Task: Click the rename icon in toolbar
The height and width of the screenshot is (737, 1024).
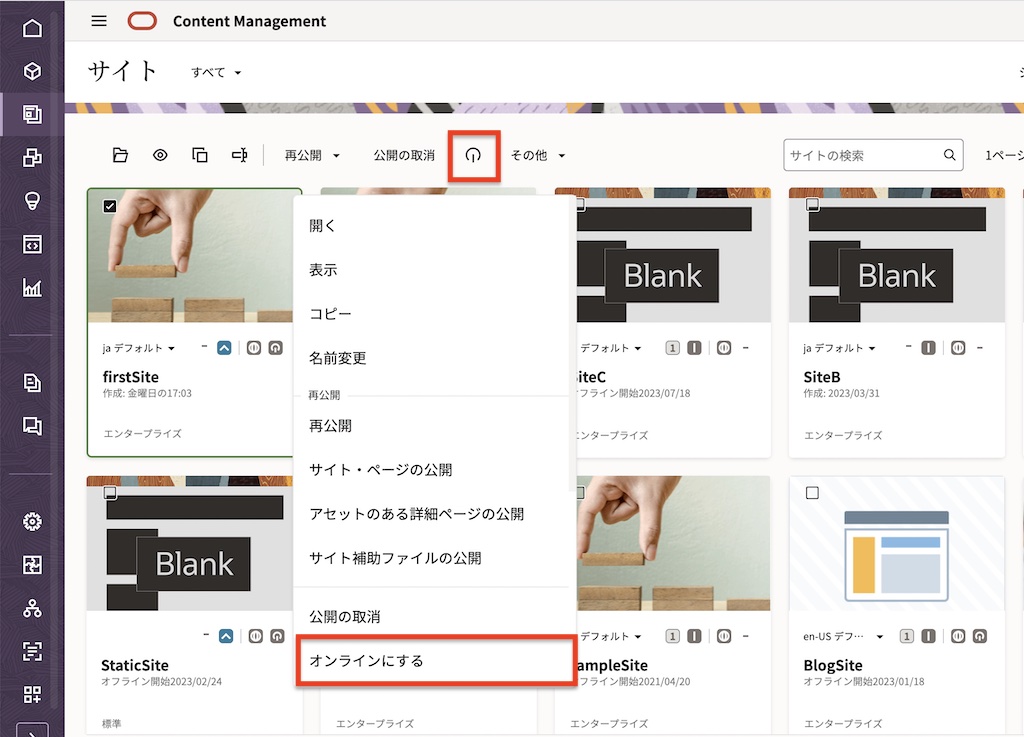Action: tap(239, 155)
